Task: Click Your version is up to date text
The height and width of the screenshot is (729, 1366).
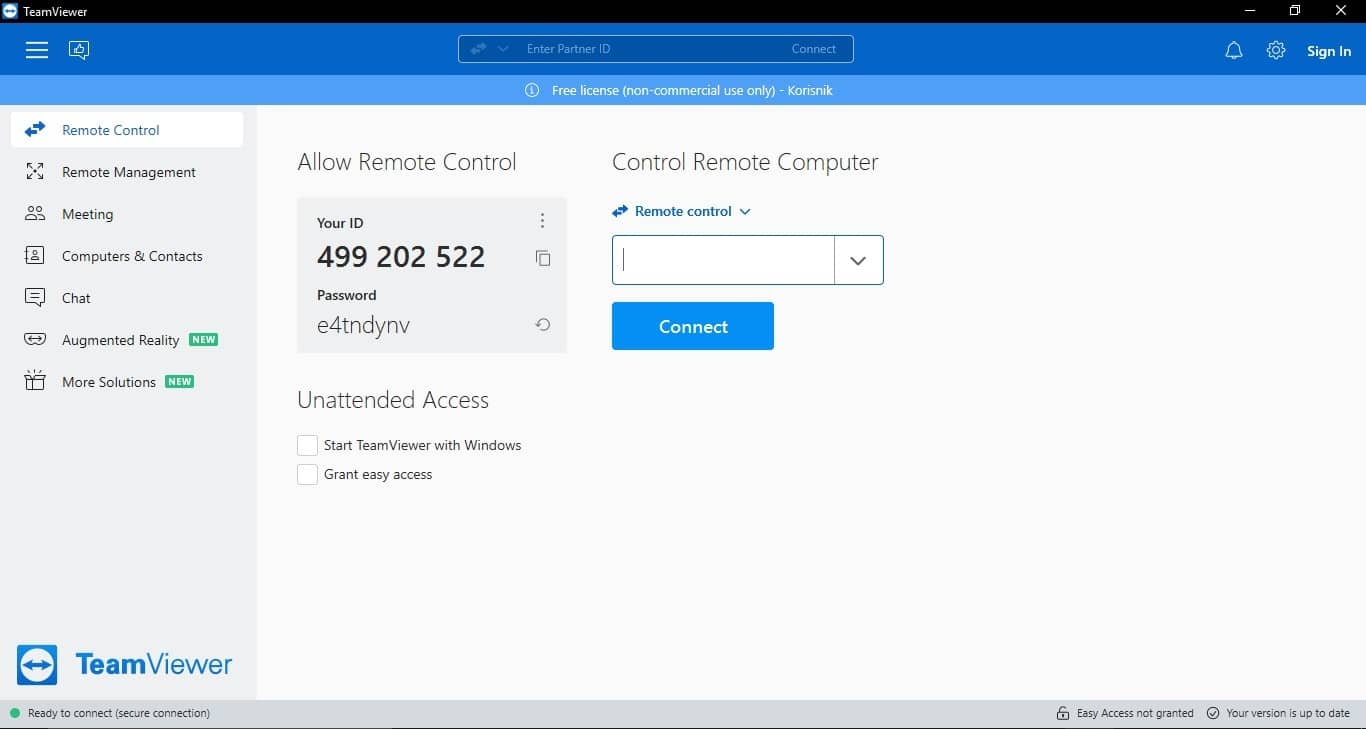Action: coord(1288,713)
